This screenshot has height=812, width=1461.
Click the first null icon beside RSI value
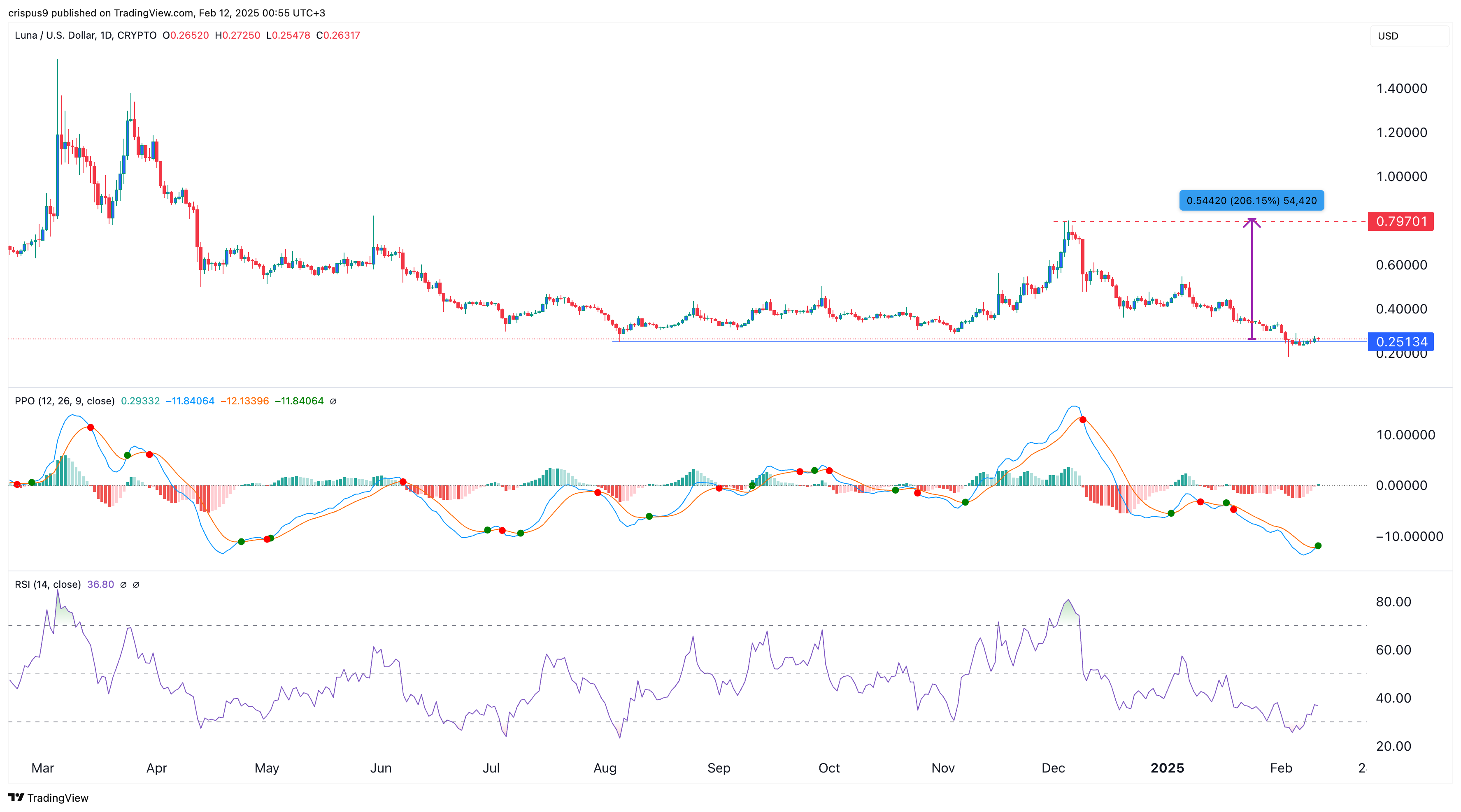(x=123, y=585)
